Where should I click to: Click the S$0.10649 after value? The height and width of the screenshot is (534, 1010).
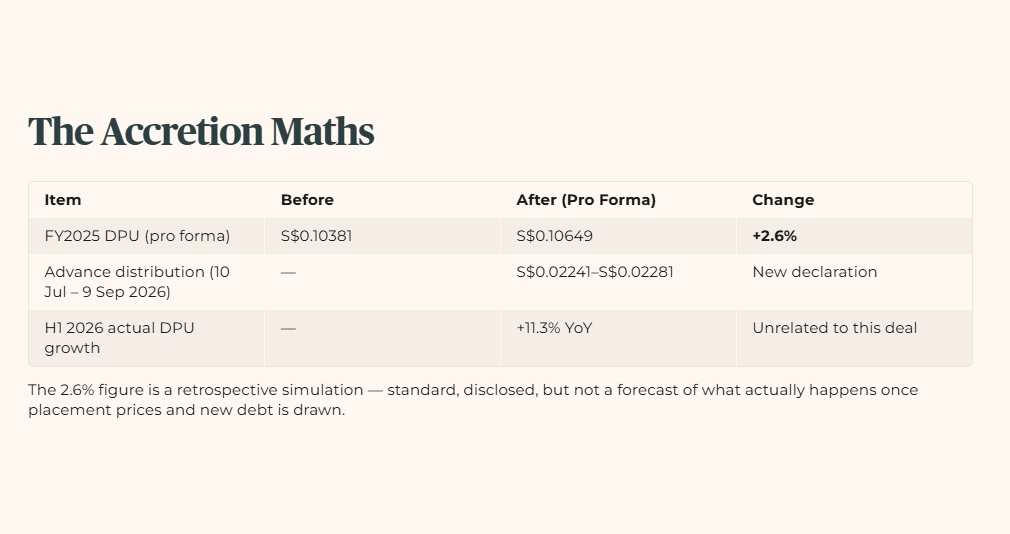554,236
